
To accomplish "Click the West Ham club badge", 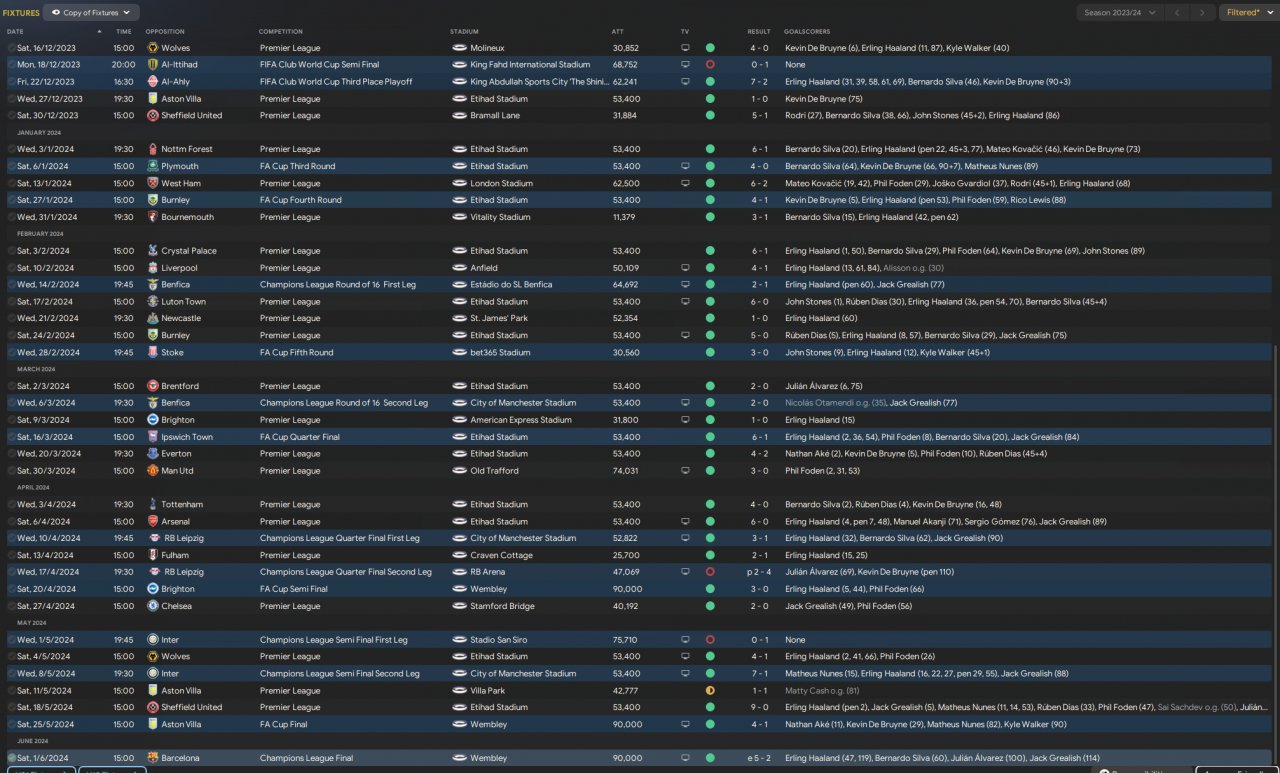I will point(152,183).
